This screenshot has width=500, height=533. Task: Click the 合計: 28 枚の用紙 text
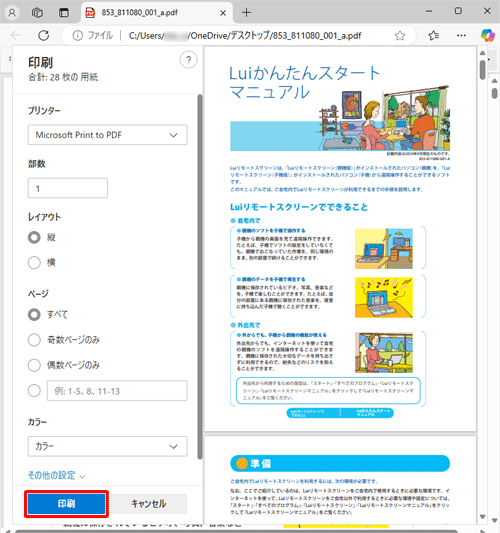tap(63, 77)
